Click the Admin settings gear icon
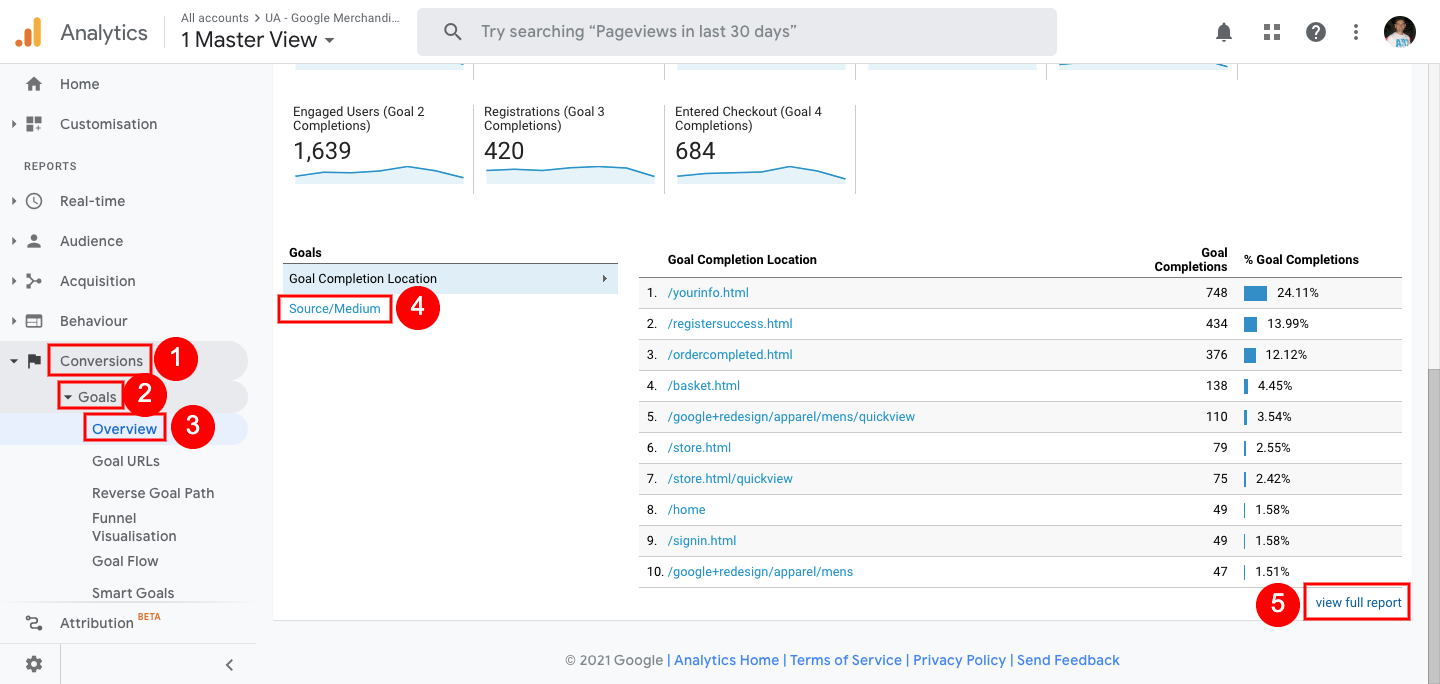The width and height of the screenshot is (1440, 684). pos(34,664)
